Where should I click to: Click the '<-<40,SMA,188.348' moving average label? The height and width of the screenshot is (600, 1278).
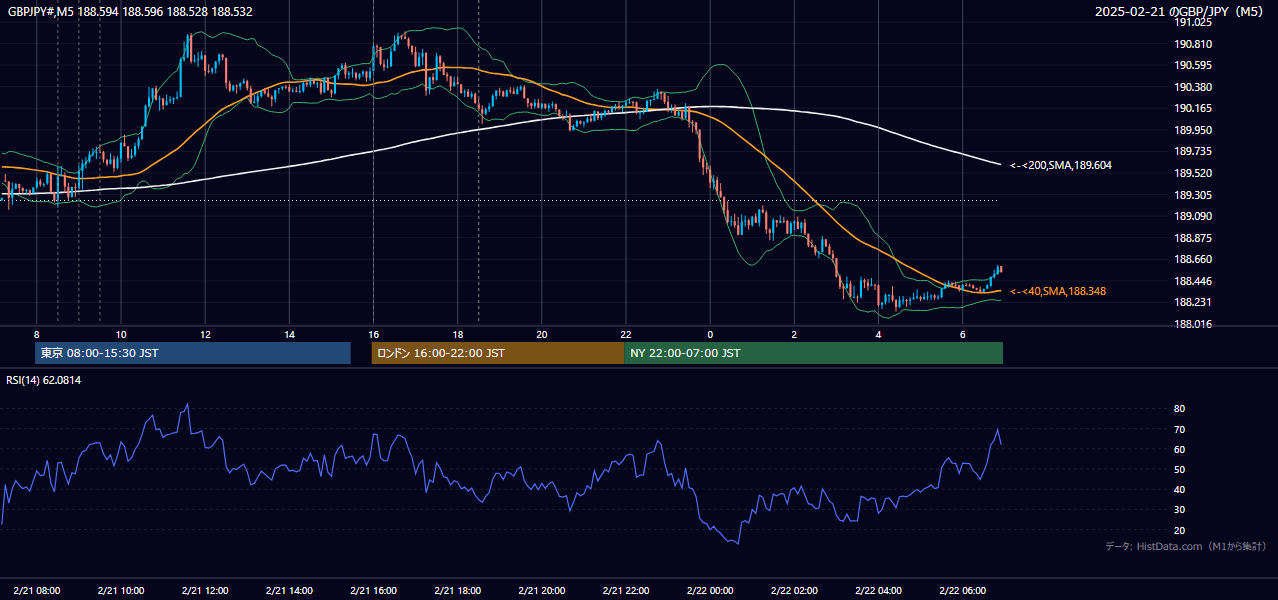[x=1058, y=291]
